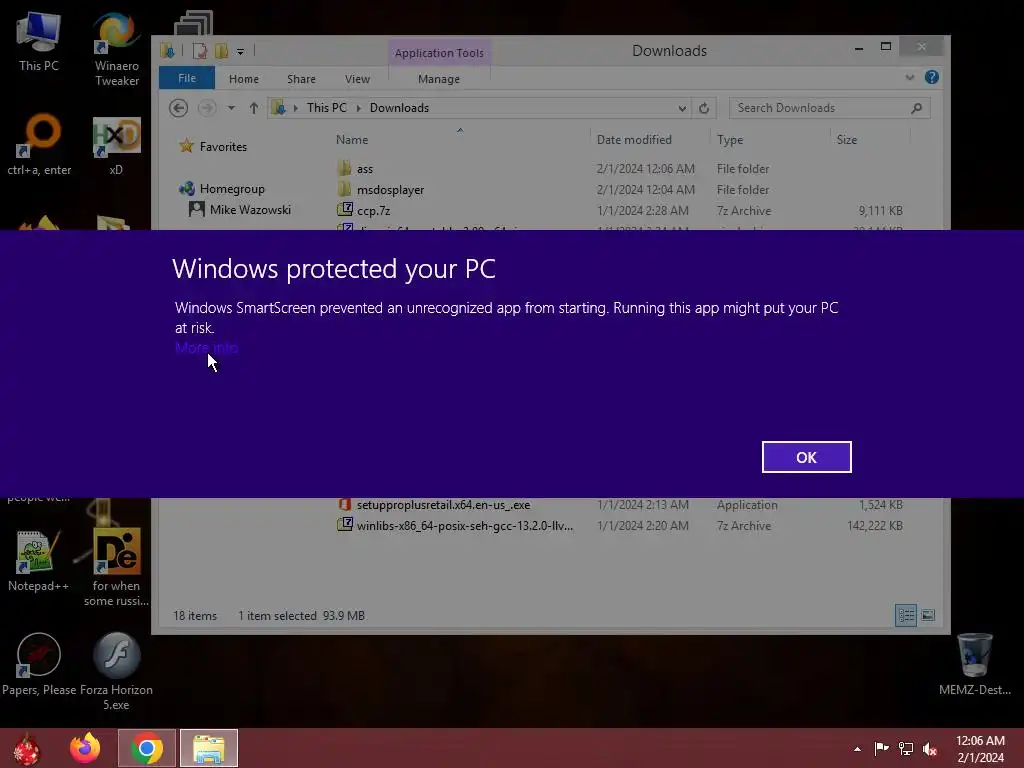Switch to the Home ribbon tab

[x=244, y=79]
